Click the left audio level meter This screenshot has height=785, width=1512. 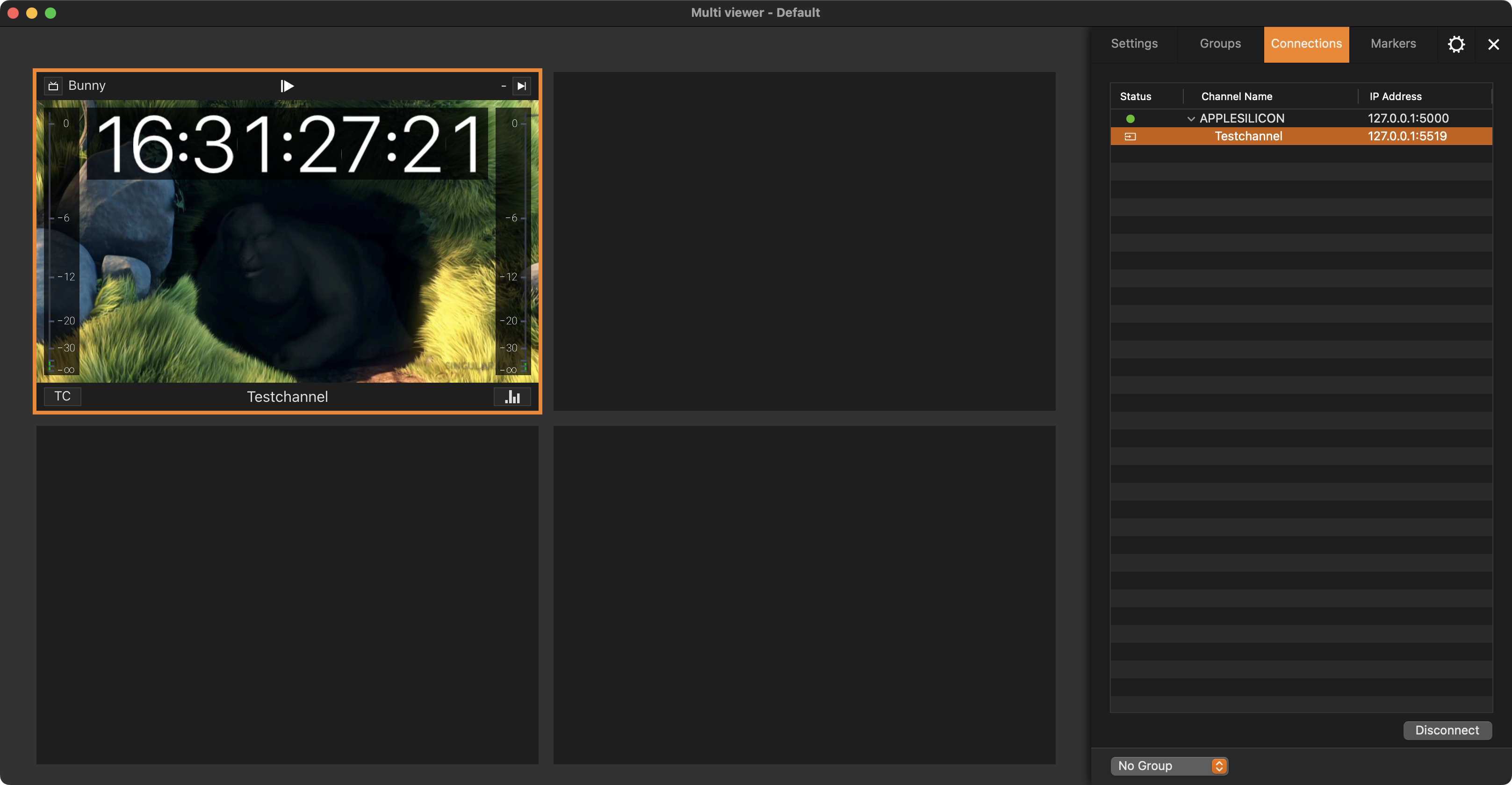[62, 241]
